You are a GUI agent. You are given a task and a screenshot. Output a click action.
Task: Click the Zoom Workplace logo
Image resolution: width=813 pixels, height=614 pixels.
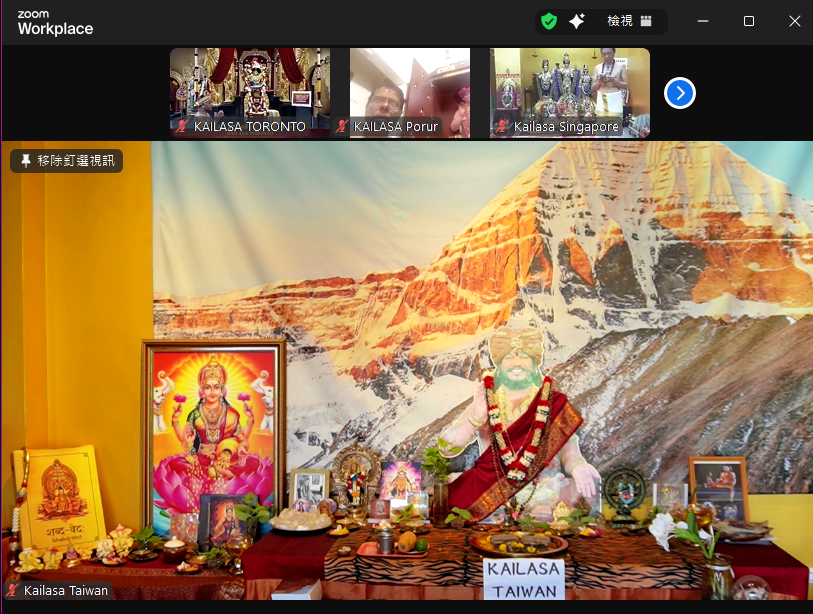[55, 23]
